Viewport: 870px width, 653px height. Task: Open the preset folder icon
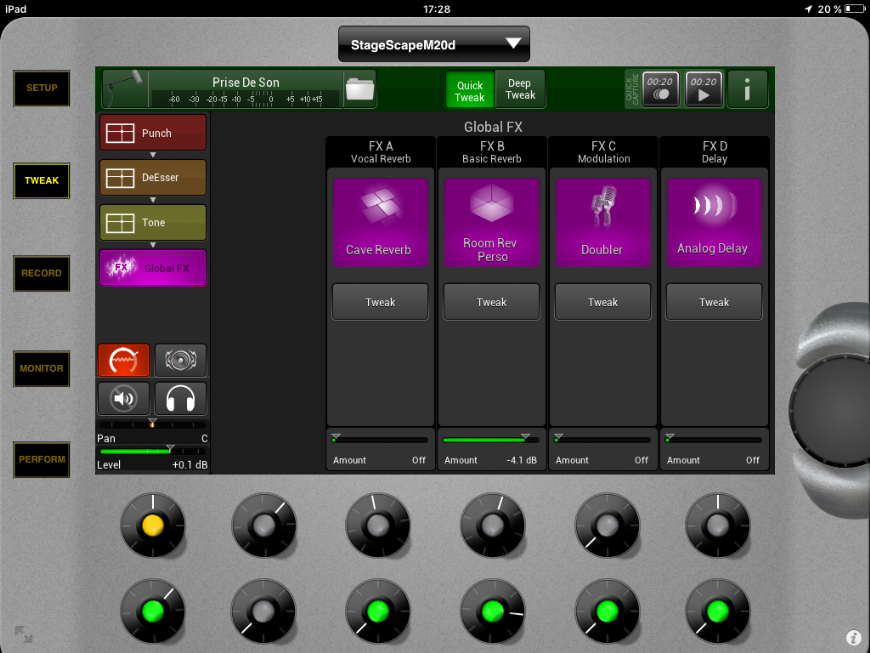(358, 89)
